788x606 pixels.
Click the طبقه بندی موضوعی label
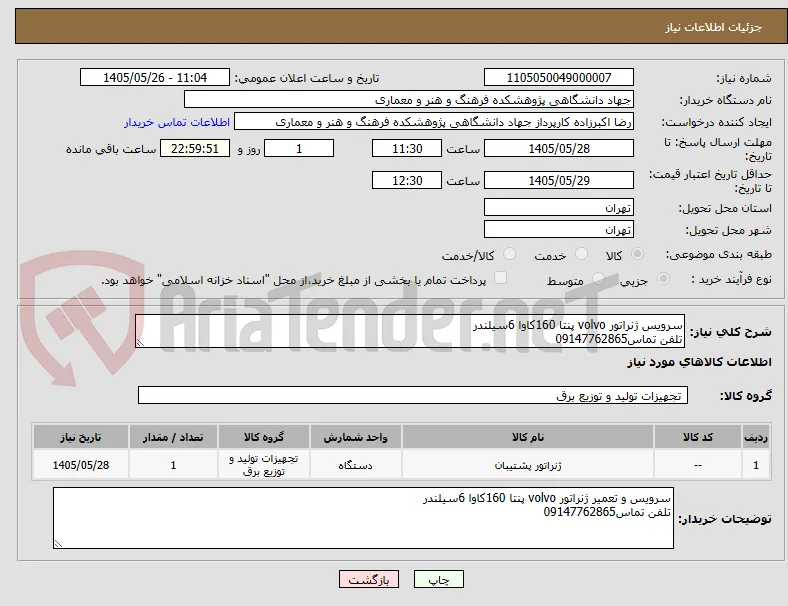[719, 254]
